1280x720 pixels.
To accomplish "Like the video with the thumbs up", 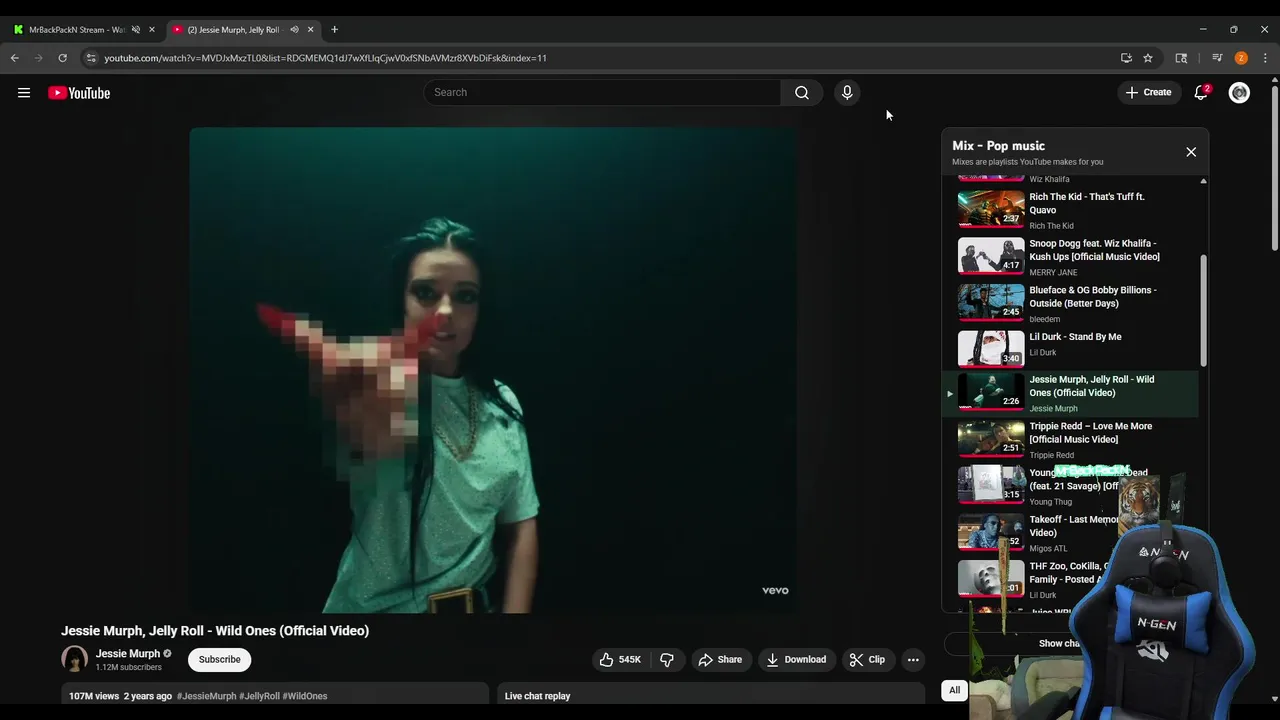I will tap(620, 660).
